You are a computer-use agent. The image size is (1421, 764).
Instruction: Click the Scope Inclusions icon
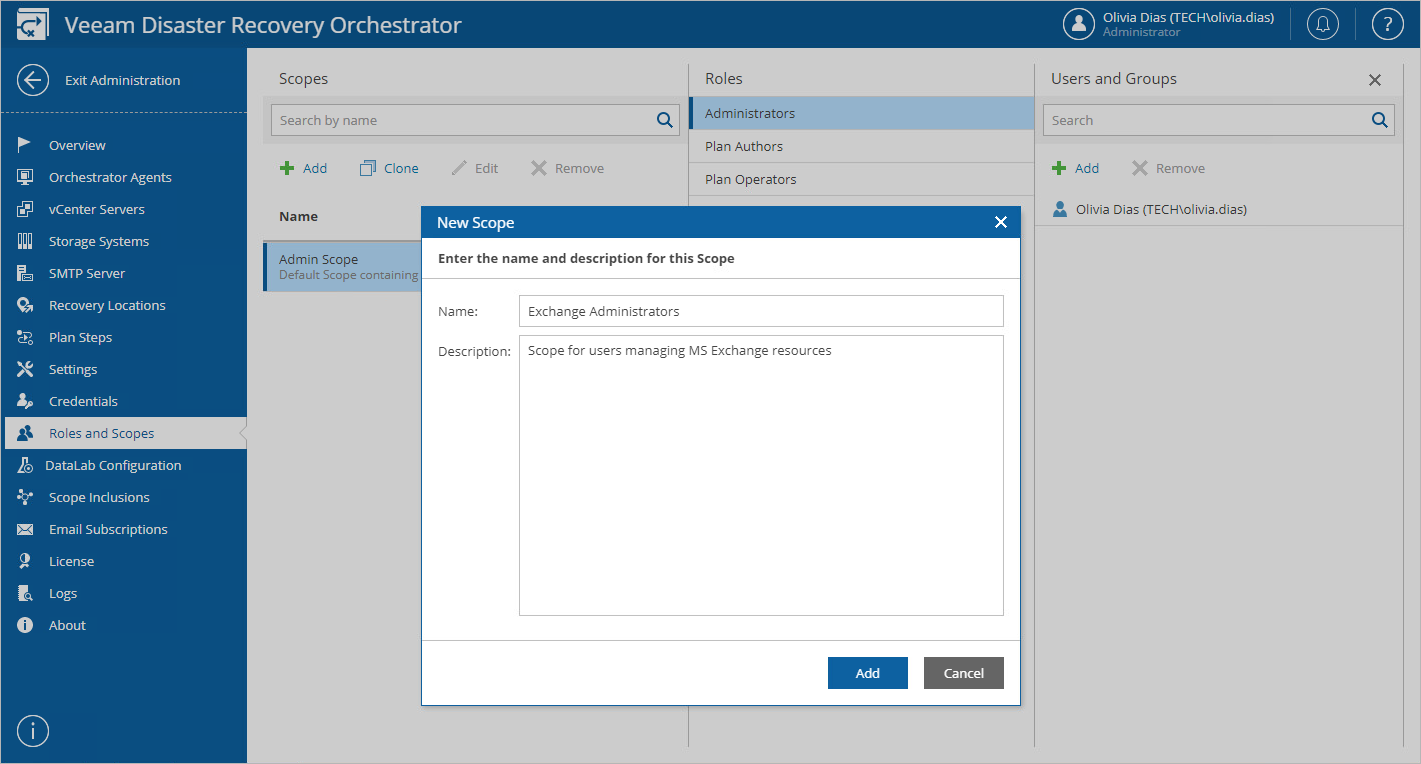click(x=25, y=497)
